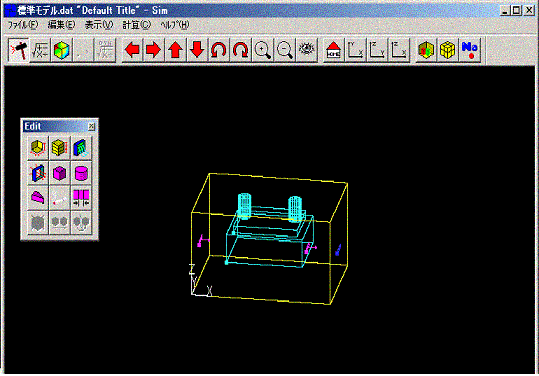Choose magenta wedge shape in Edit panel
This screenshot has height=376, width=539.
click(37, 198)
